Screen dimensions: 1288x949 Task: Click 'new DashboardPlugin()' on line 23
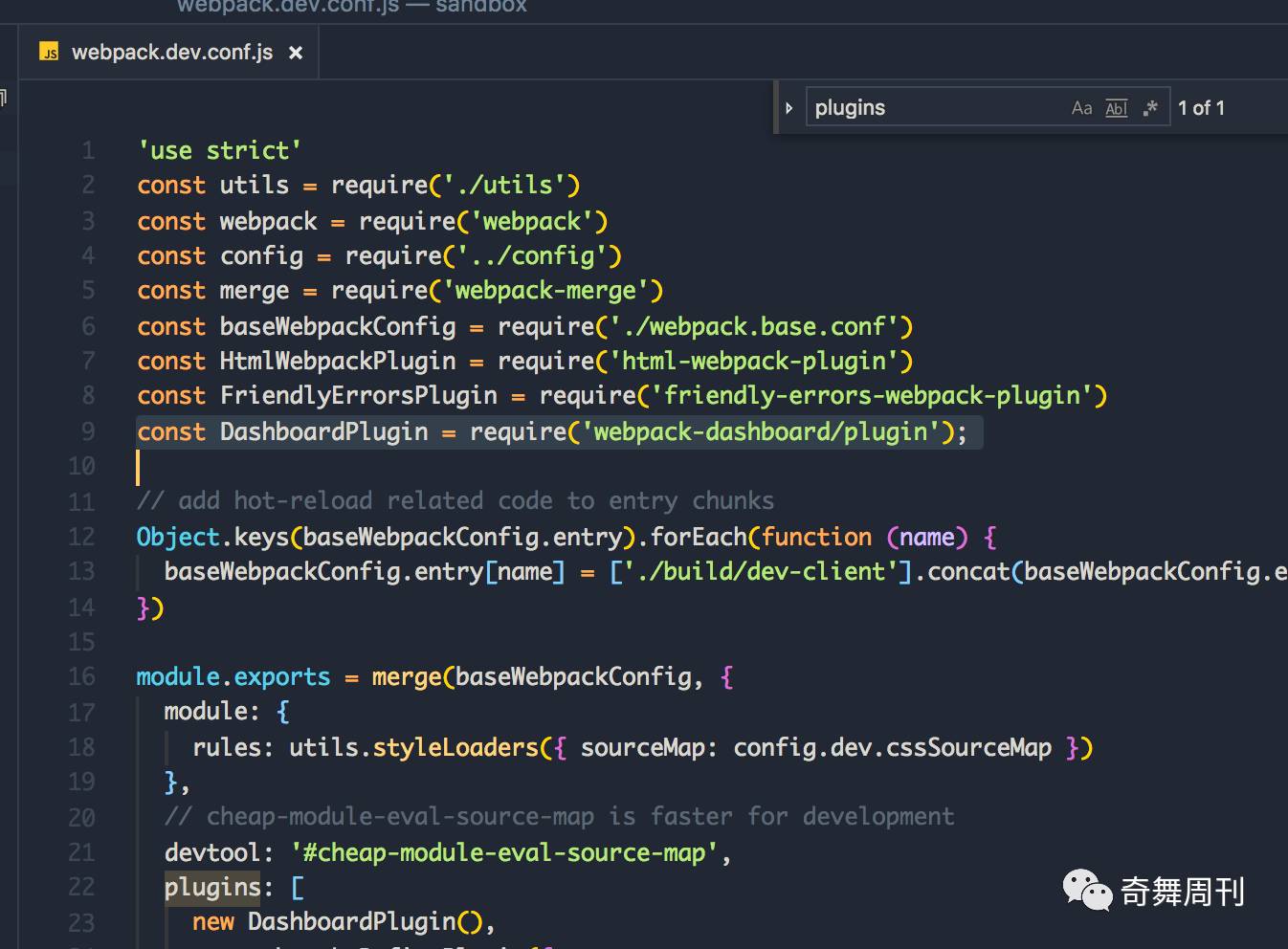[x=338, y=922]
